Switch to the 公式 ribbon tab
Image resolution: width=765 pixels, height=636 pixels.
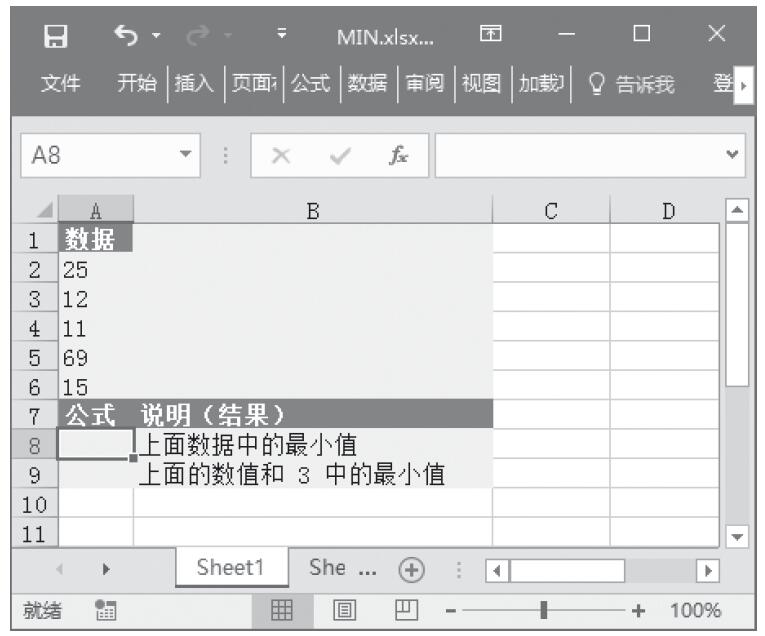click(x=310, y=84)
